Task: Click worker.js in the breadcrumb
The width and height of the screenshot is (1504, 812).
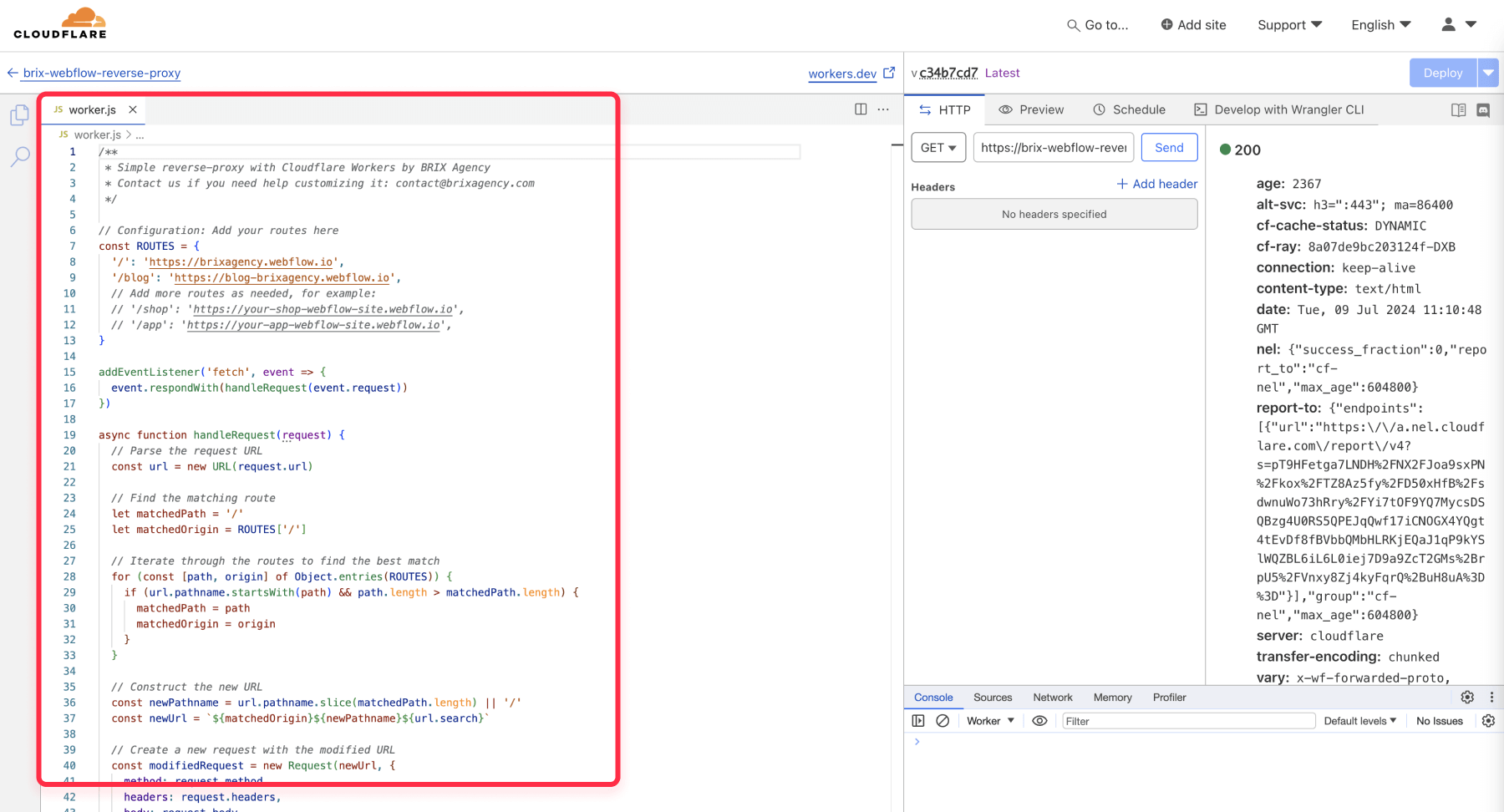Action: click(x=97, y=134)
